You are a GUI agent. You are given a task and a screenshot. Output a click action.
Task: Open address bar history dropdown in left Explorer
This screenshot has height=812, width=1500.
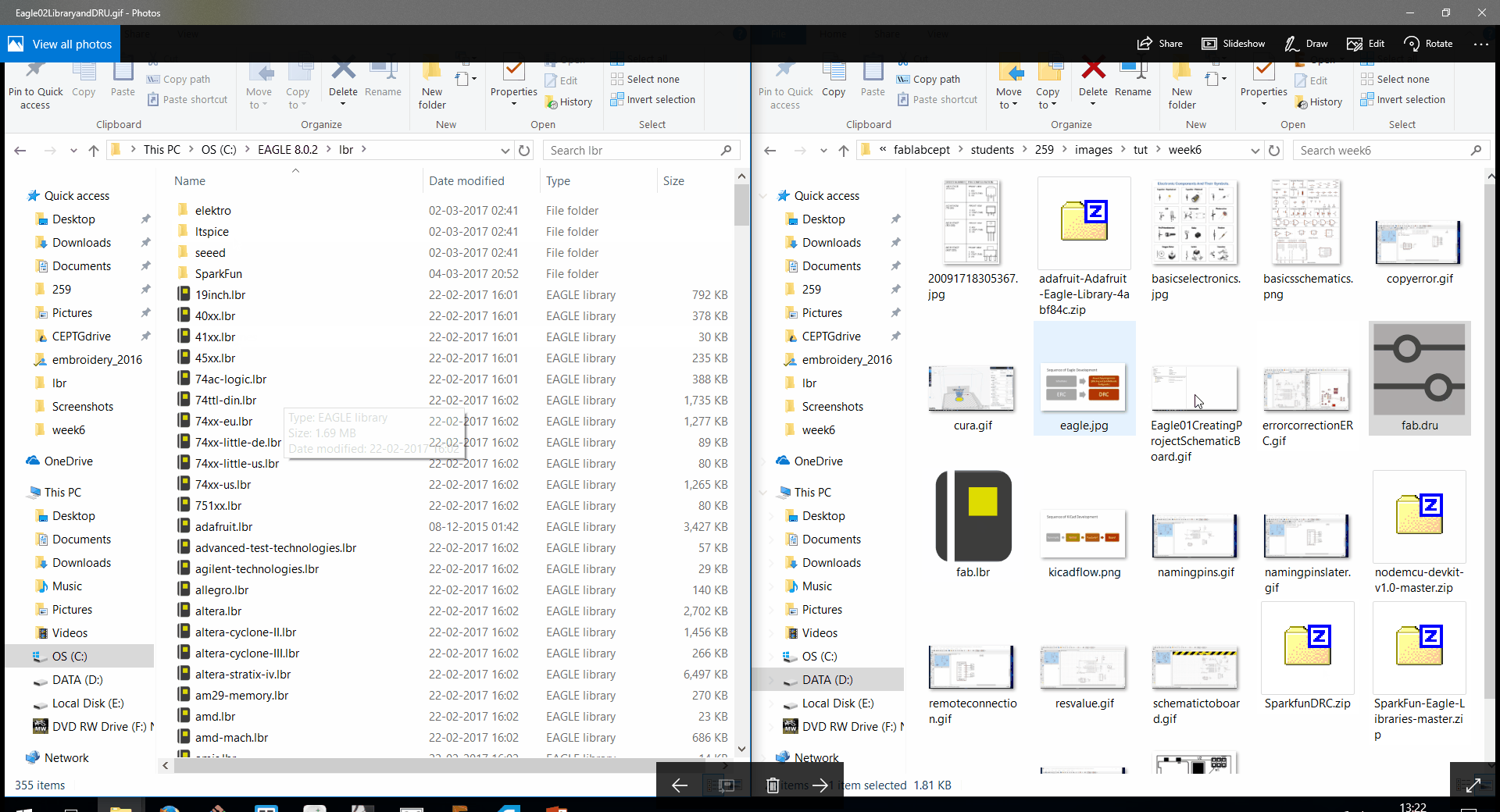(505, 150)
